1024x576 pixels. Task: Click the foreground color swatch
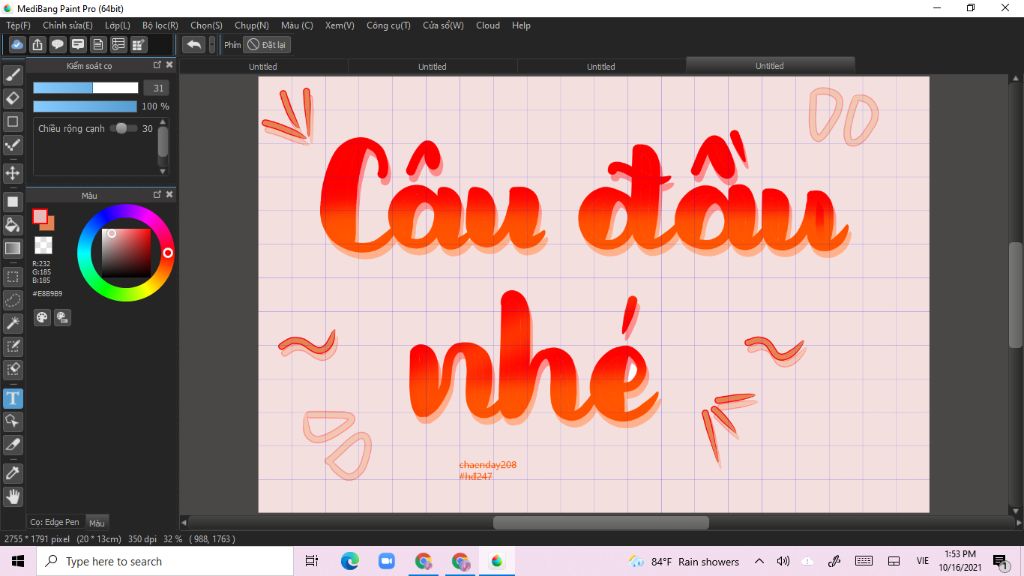[x=40, y=216]
